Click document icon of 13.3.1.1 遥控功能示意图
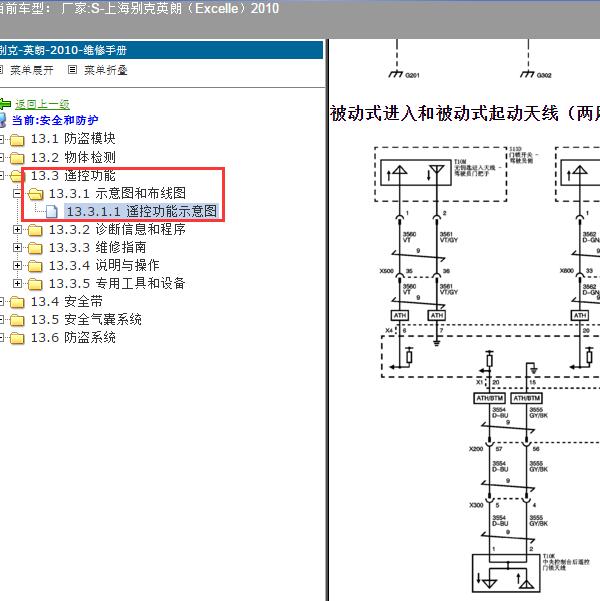The height and width of the screenshot is (601, 600). pyautogui.click(x=51, y=211)
